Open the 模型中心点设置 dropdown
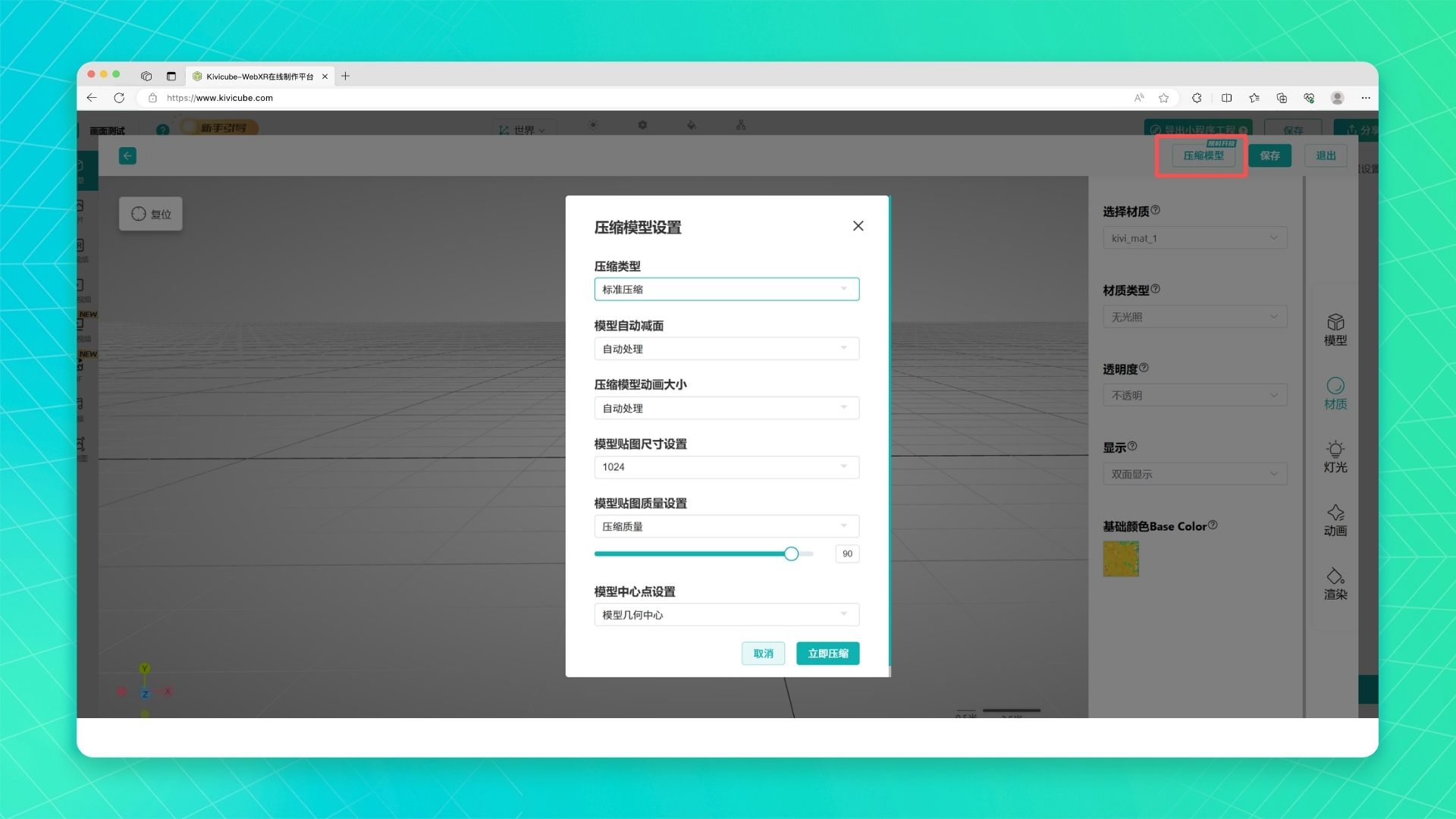The image size is (1456, 819). [726, 615]
